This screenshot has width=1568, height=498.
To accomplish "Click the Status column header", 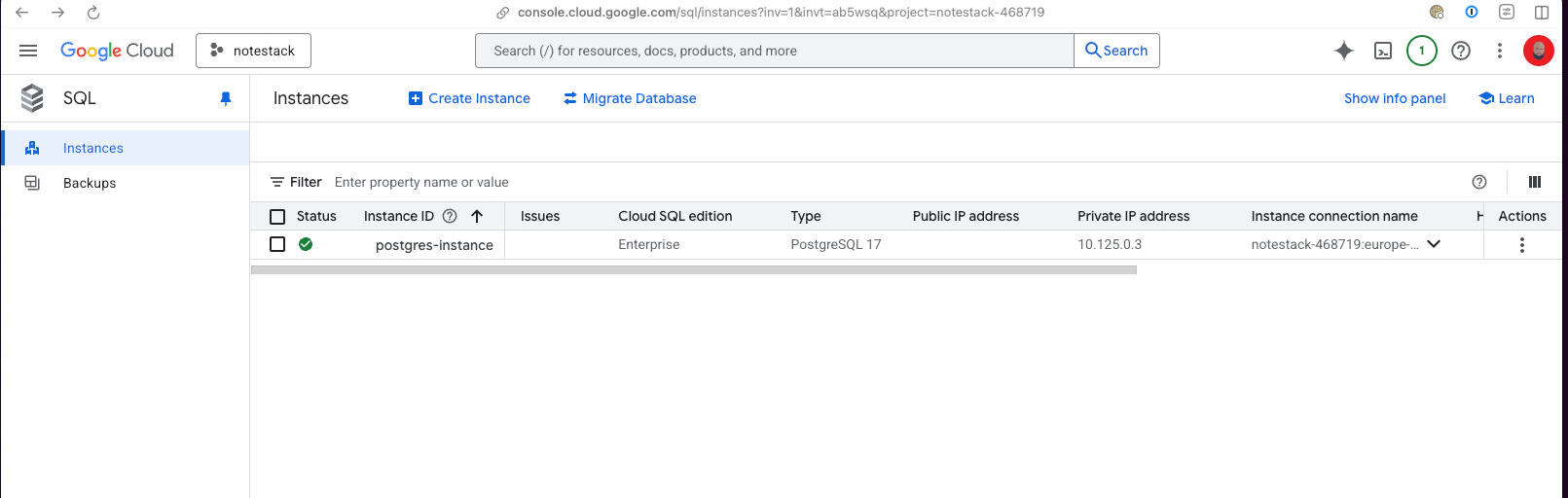I will [x=316, y=216].
